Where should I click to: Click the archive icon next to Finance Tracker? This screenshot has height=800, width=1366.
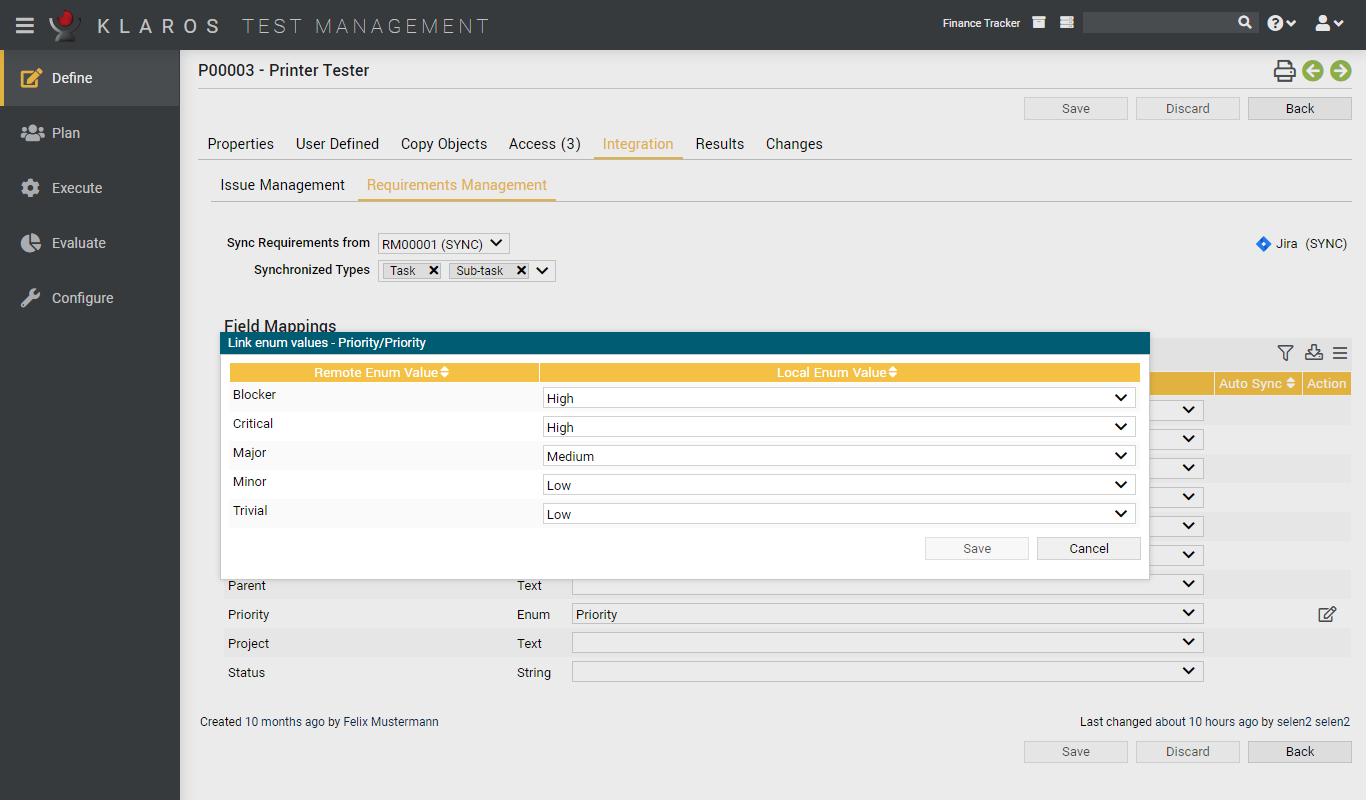(1037, 21)
